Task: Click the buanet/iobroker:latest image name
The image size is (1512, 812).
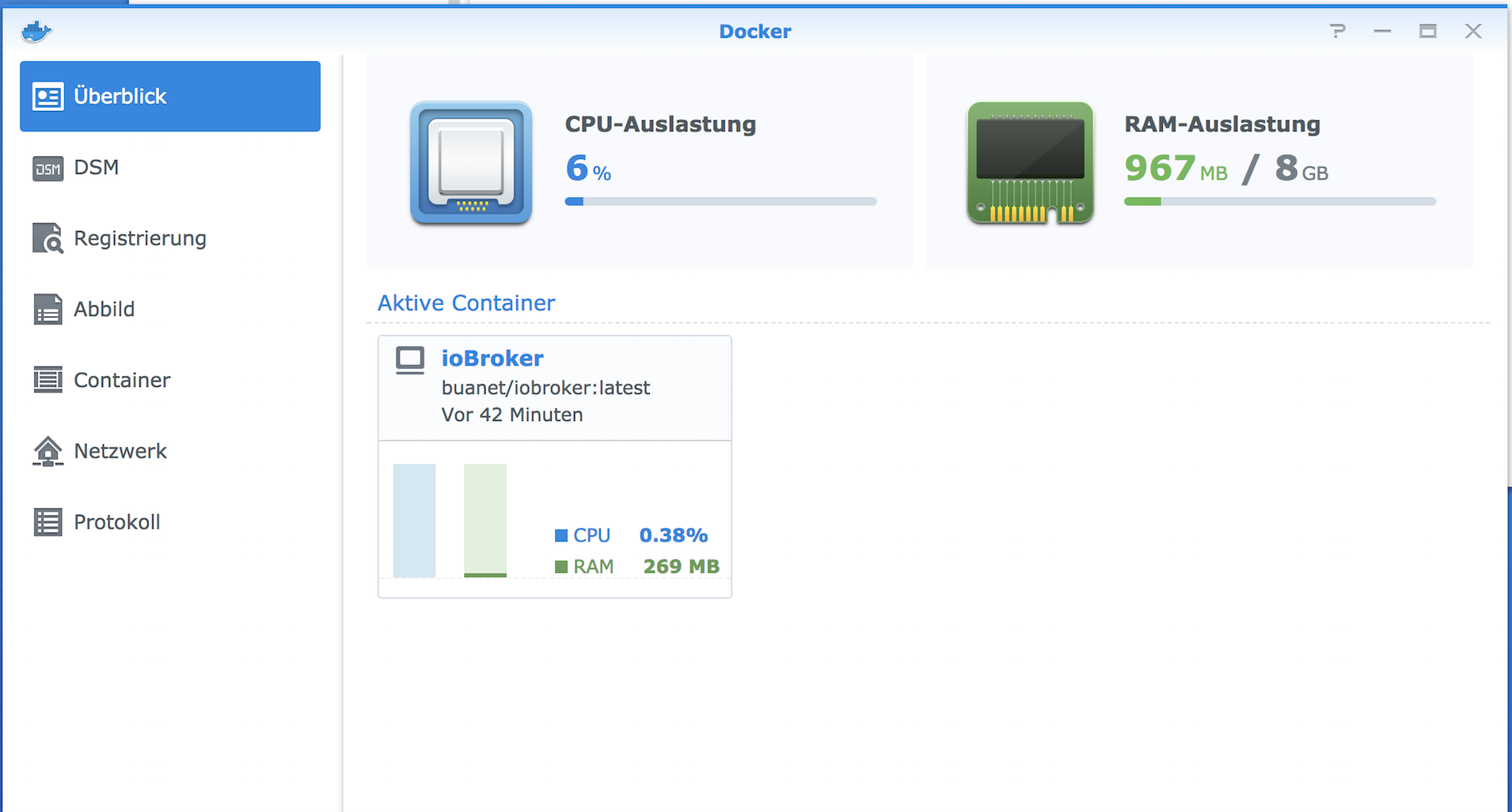Action: (545, 388)
